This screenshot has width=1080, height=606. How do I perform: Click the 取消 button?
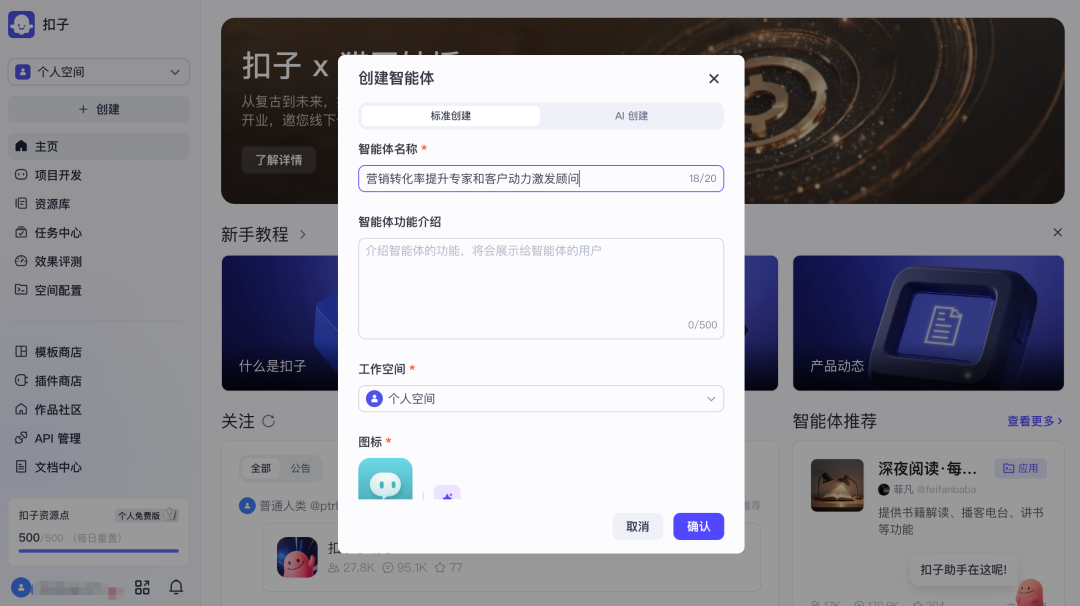pos(637,527)
